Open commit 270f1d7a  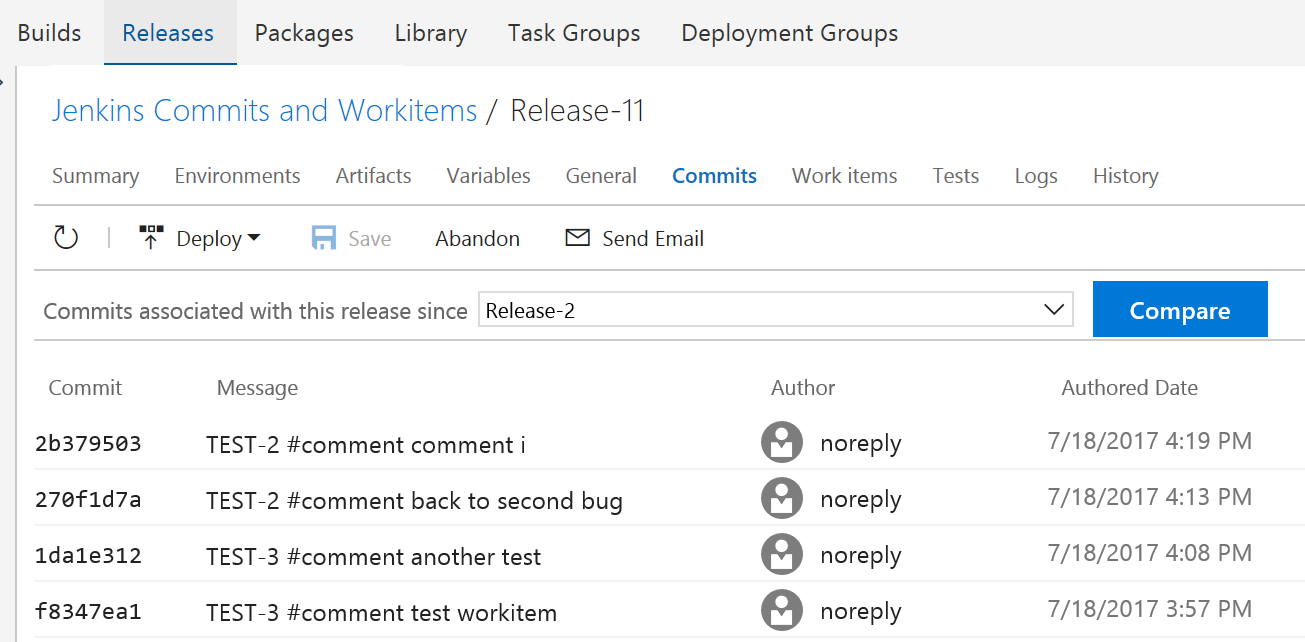coord(88,498)
